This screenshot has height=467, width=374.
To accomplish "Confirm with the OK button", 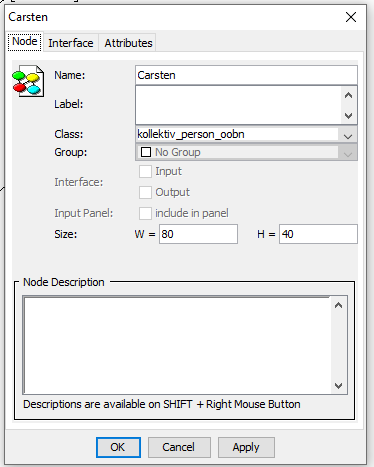I will pos(118,447).
